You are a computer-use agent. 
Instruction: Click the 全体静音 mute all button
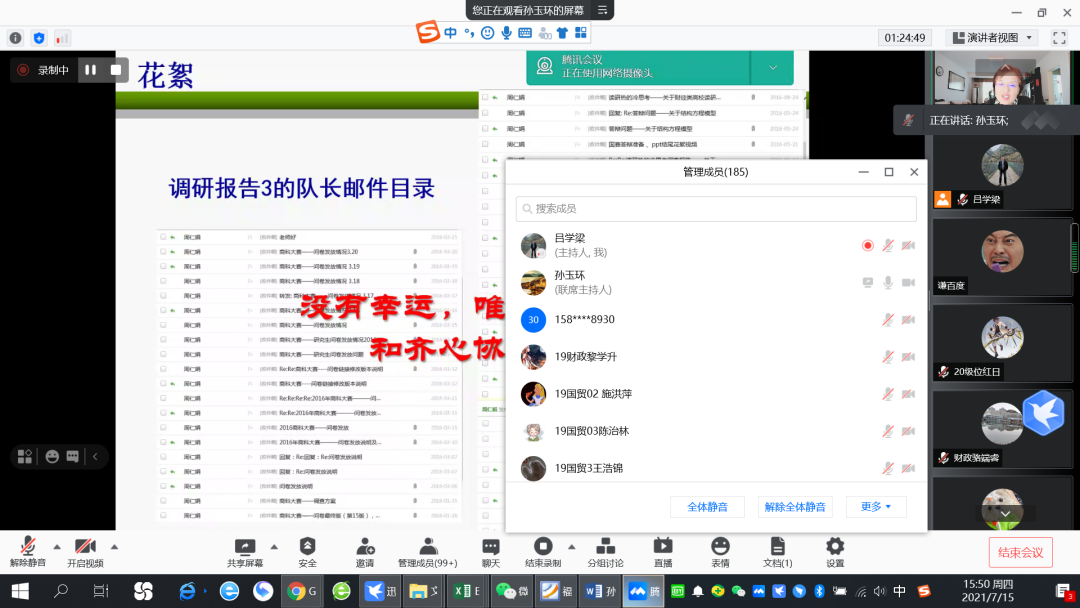point(707,507)
